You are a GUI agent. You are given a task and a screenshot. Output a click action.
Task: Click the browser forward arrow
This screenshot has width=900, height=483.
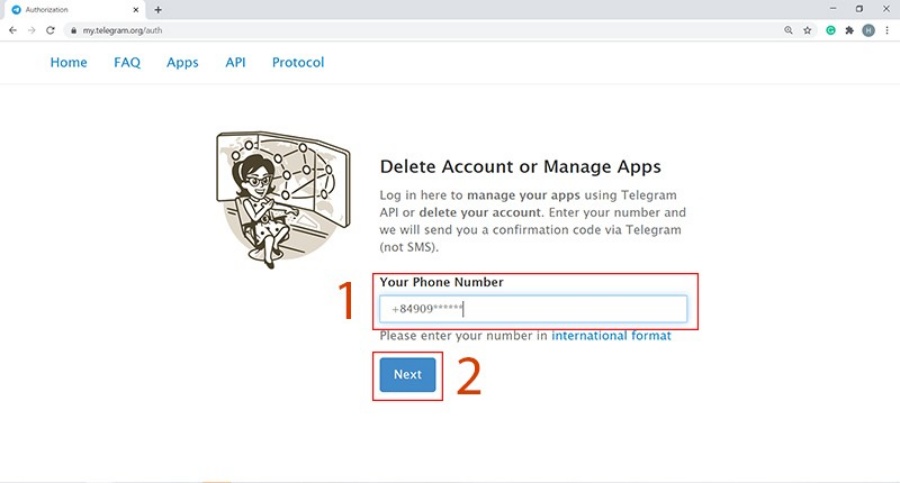tap(31, 30)
